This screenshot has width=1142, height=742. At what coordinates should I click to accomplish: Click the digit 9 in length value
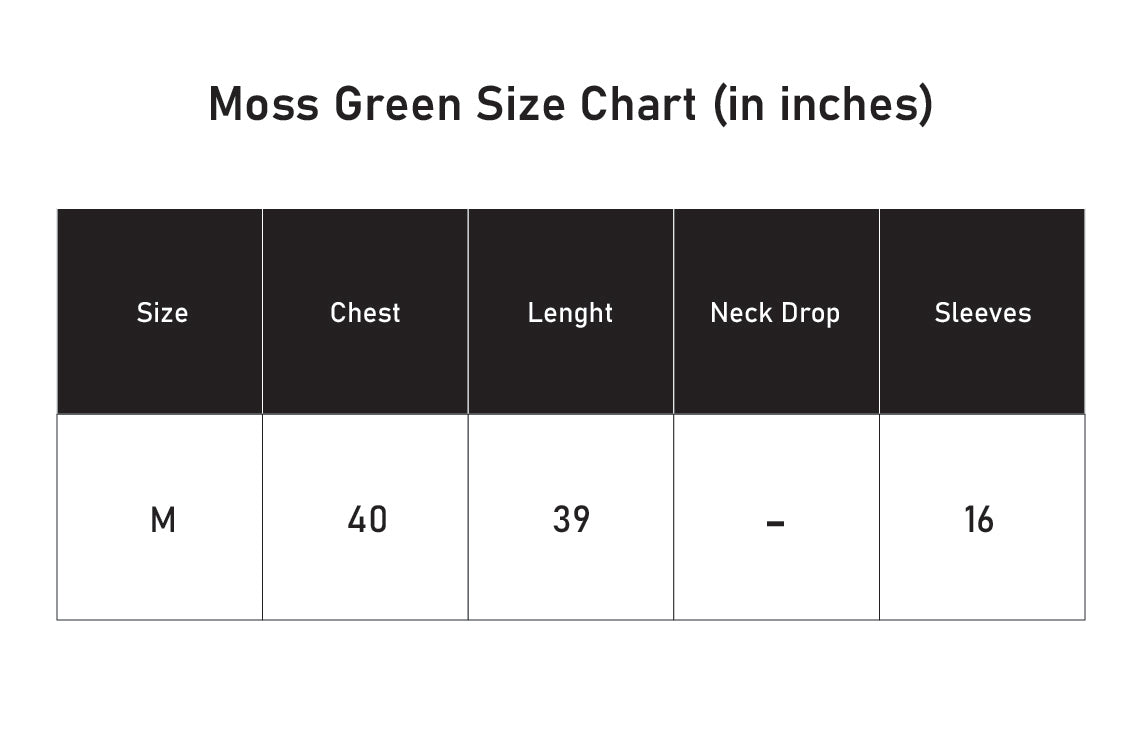[581, 520]
